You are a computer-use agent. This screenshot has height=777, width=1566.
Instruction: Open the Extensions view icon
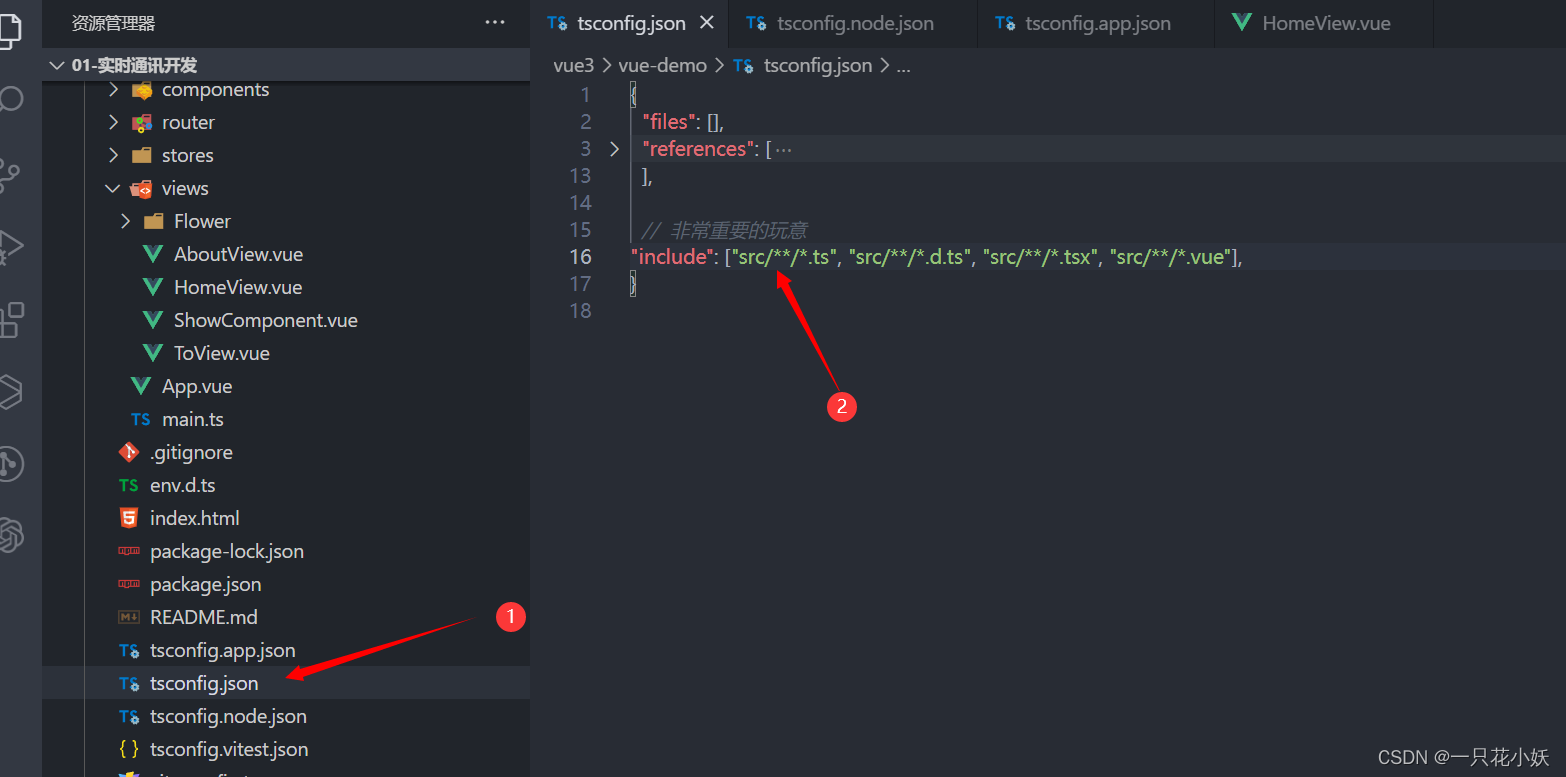coord(14,318)
